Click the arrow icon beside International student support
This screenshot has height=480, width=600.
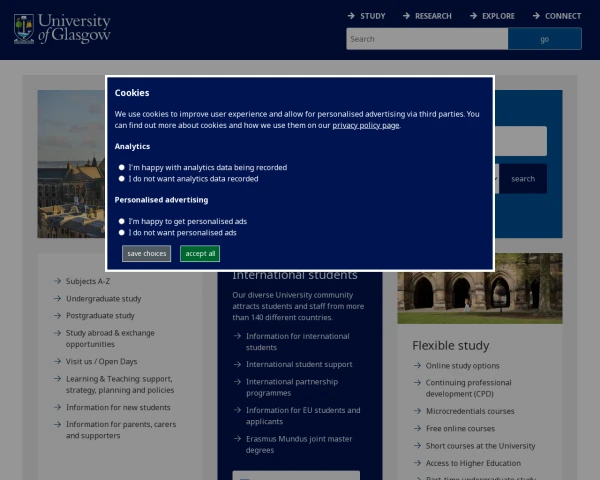click(x=237, y=364)
